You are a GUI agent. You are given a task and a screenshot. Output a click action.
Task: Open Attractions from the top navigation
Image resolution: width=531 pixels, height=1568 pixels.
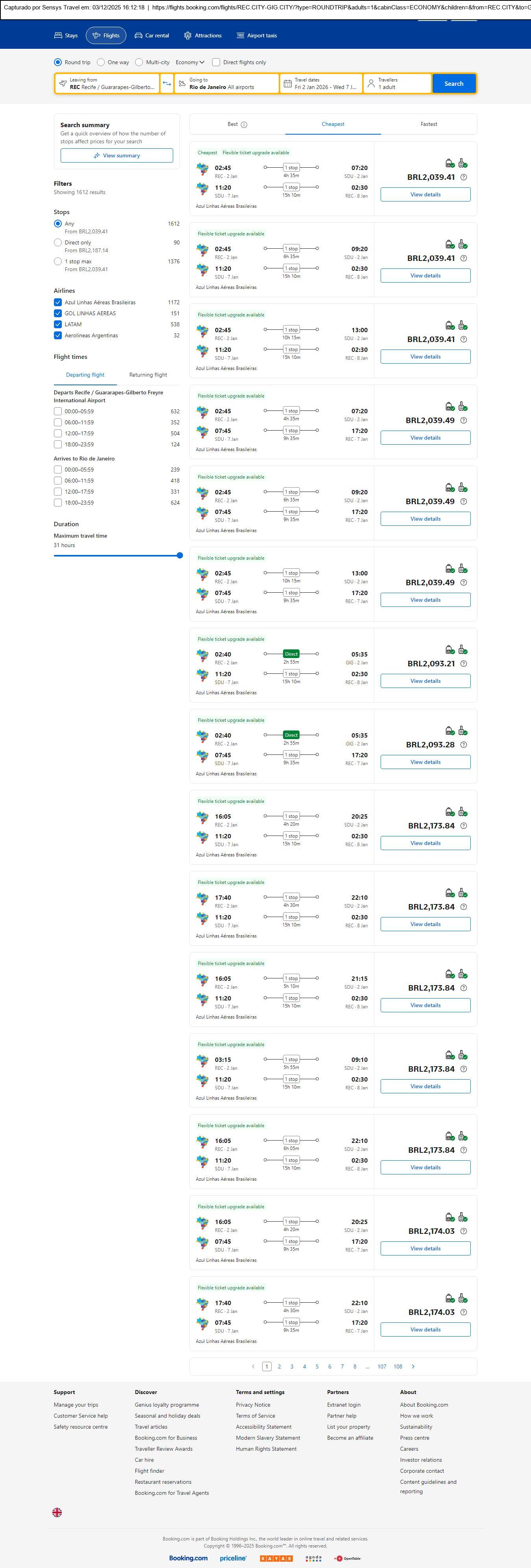pos(203,35)
